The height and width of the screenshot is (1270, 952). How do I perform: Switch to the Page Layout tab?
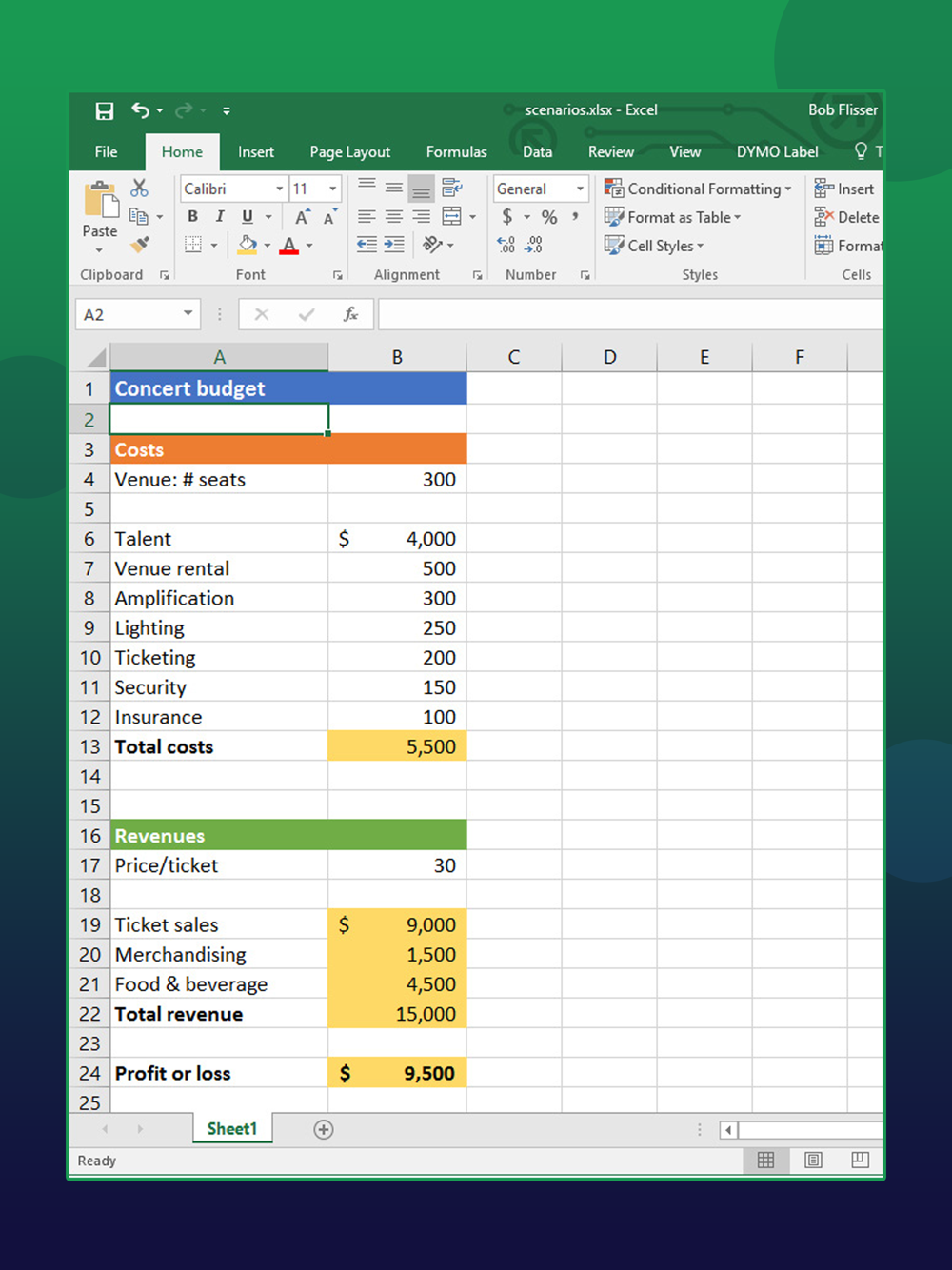350,151
